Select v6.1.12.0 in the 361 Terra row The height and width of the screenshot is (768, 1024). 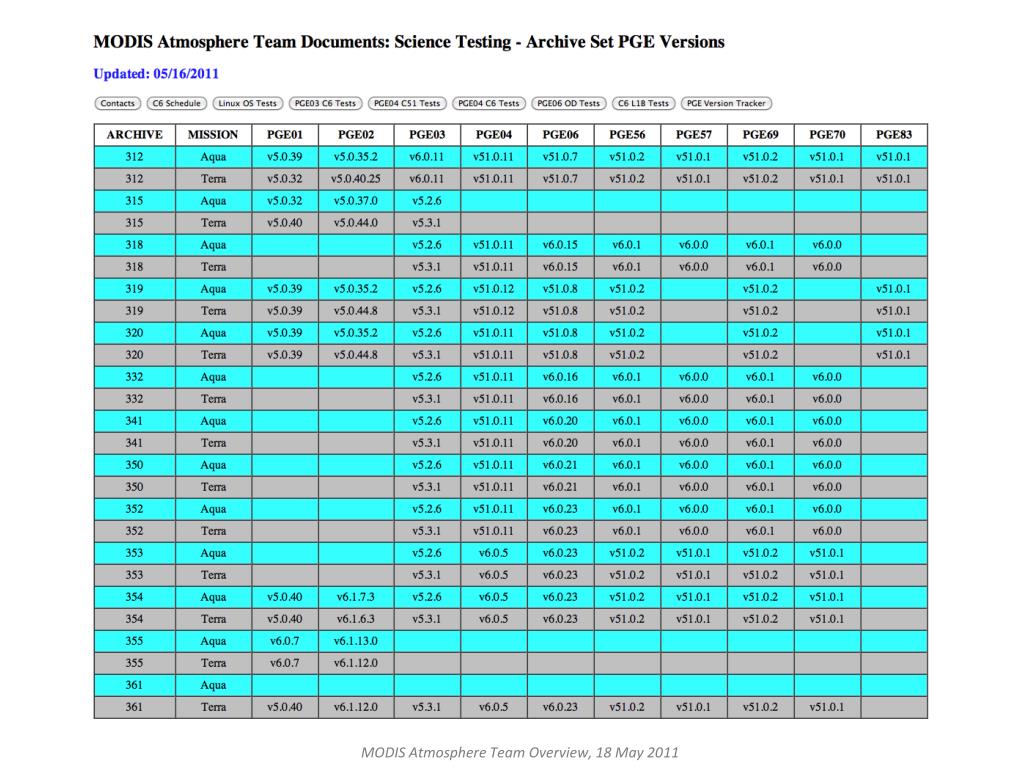[x=356, y=707]
